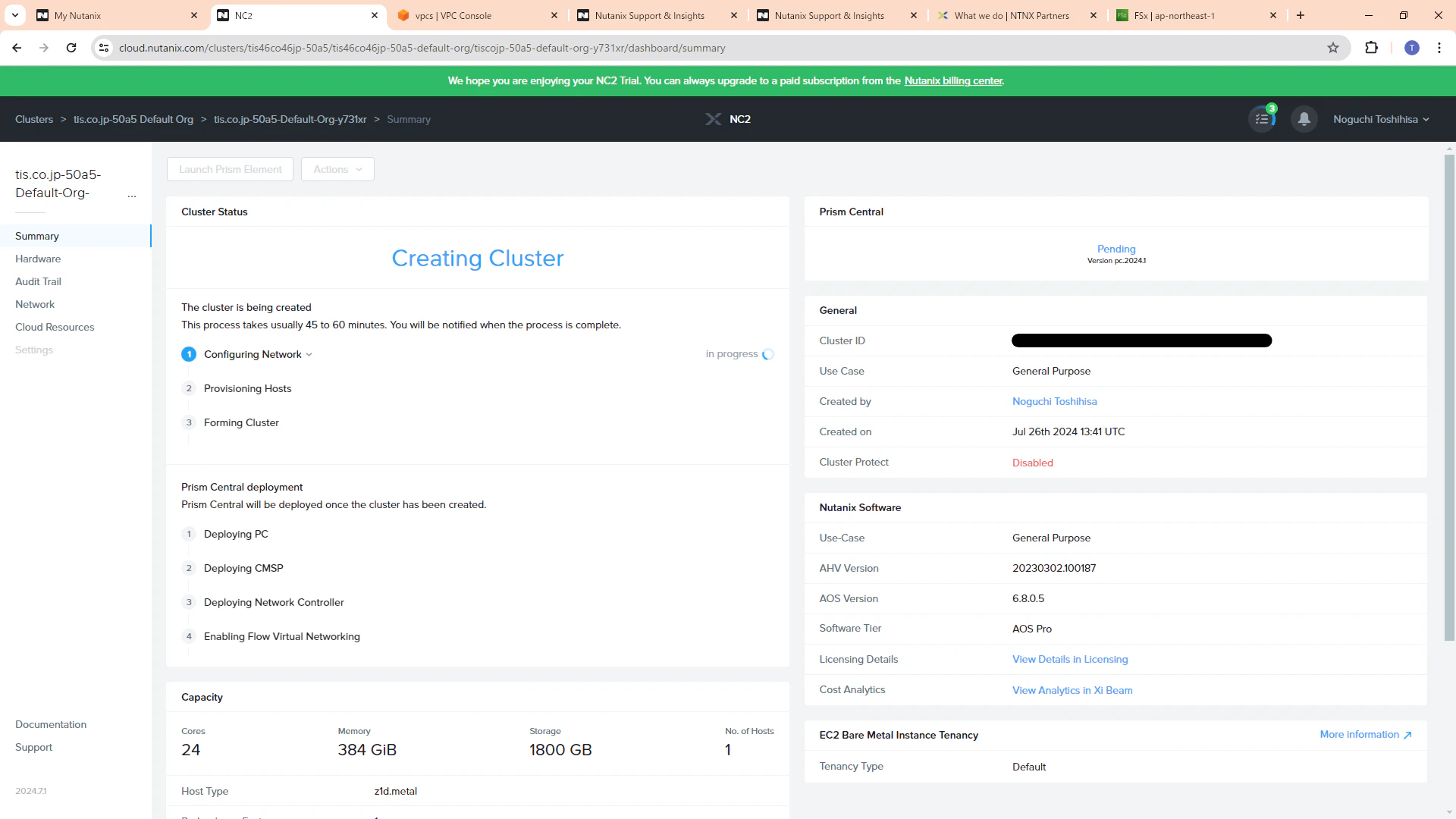Viewport: 1456px width, 819px height.
Task: Click the page vertical scrollbar
Action: tap(1449, 398)
